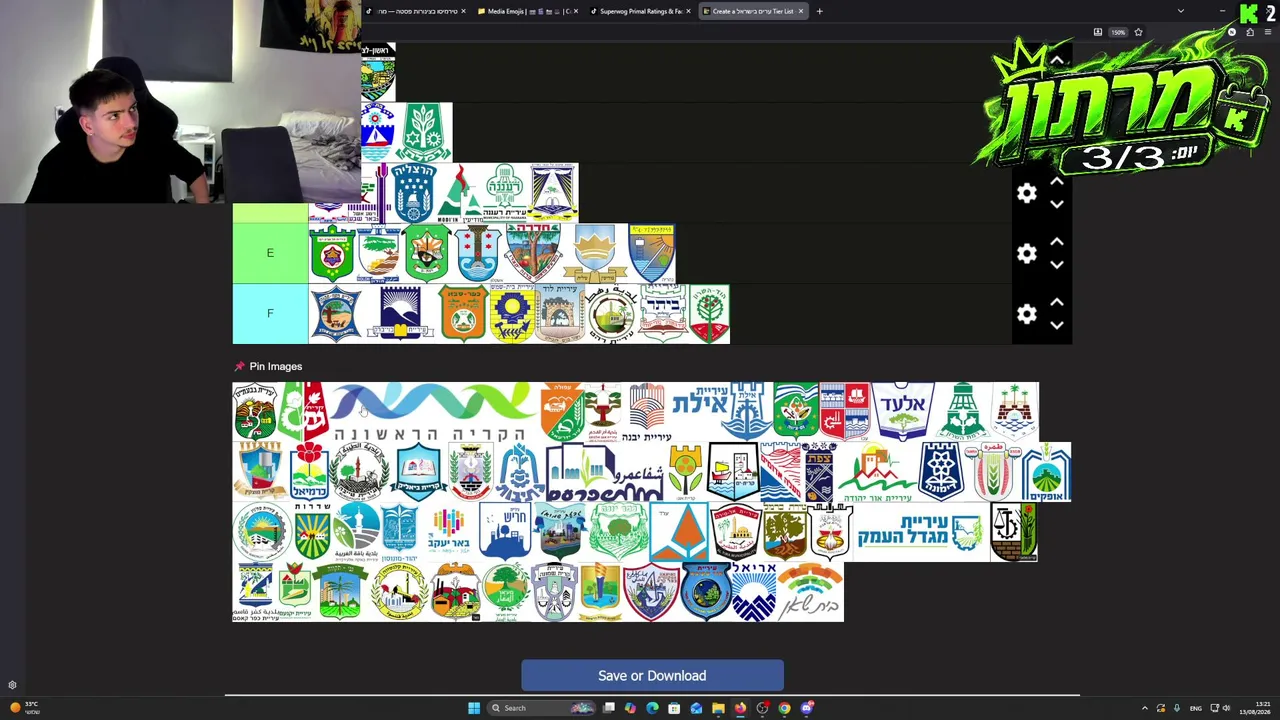Bookmark this page with the star icon

click(1138, 32)
